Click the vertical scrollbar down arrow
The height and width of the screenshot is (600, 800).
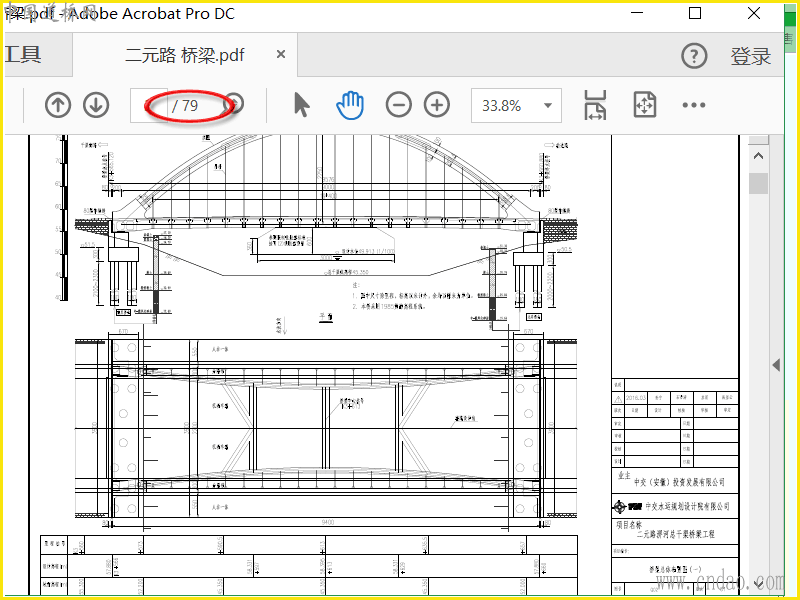click(x=759, y=583)
